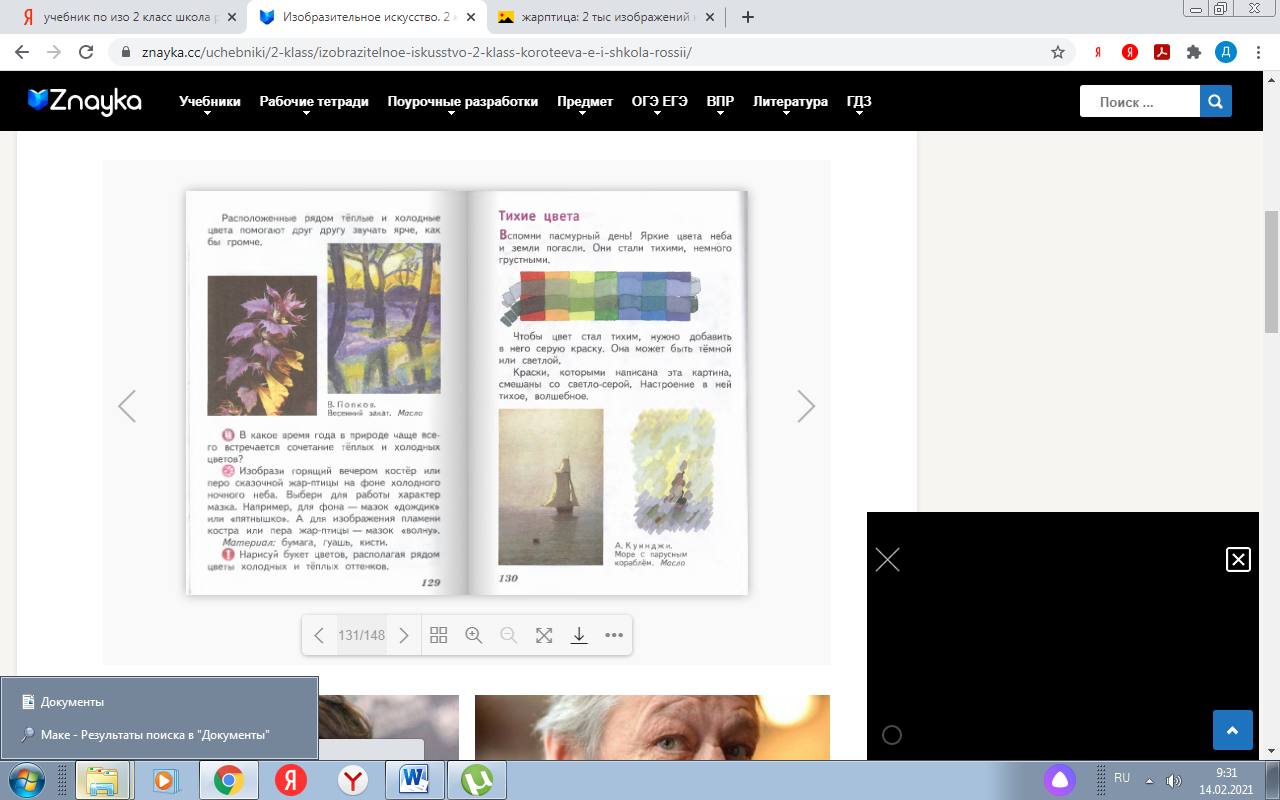Image resolution: width=1280 pixels, height=800 pixels.
Task: Open more viewer options (three dots)
Action: pos(614,635)
